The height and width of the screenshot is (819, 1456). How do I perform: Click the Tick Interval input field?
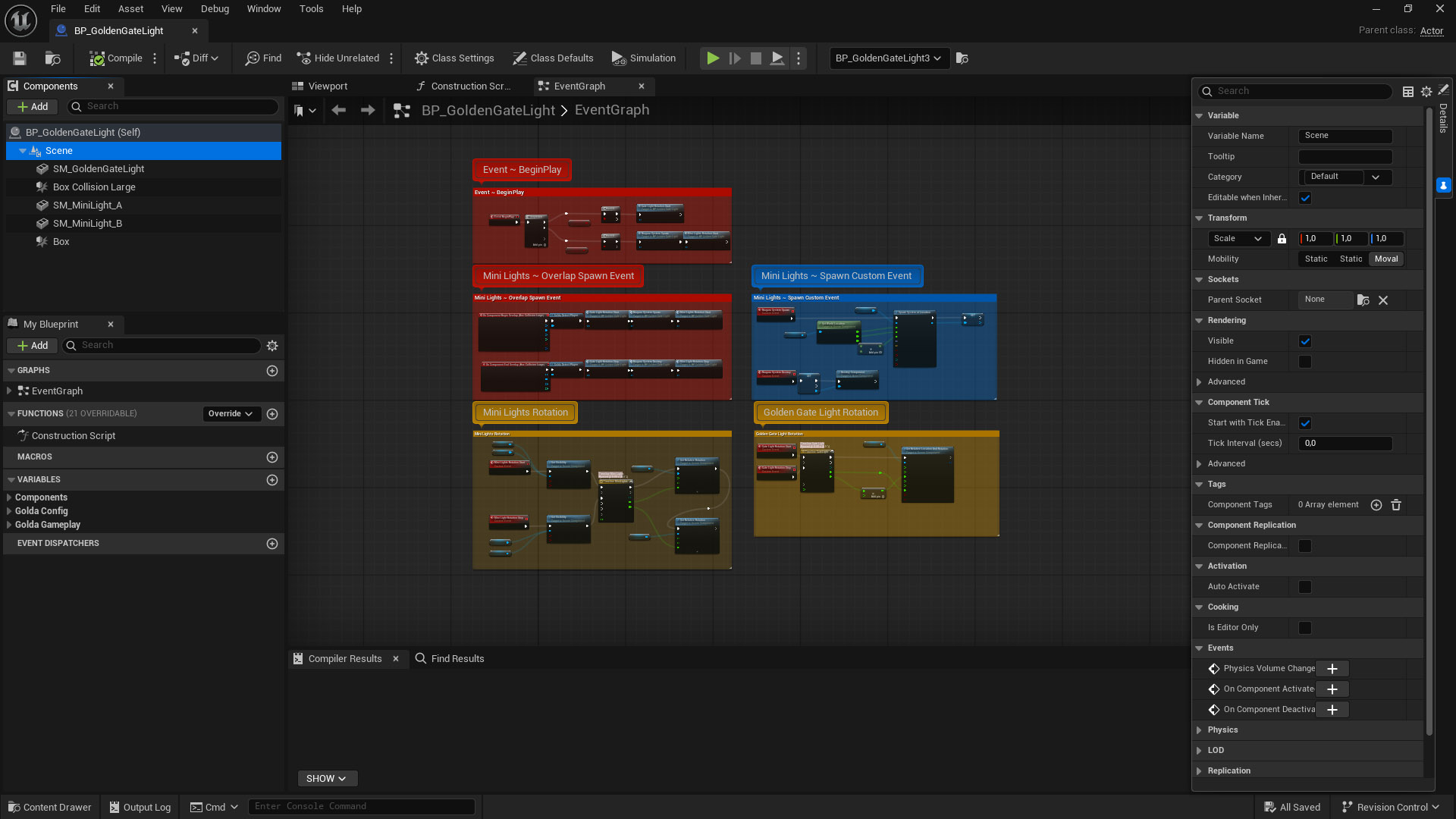pyautogui.click(x=1345, y=444)
